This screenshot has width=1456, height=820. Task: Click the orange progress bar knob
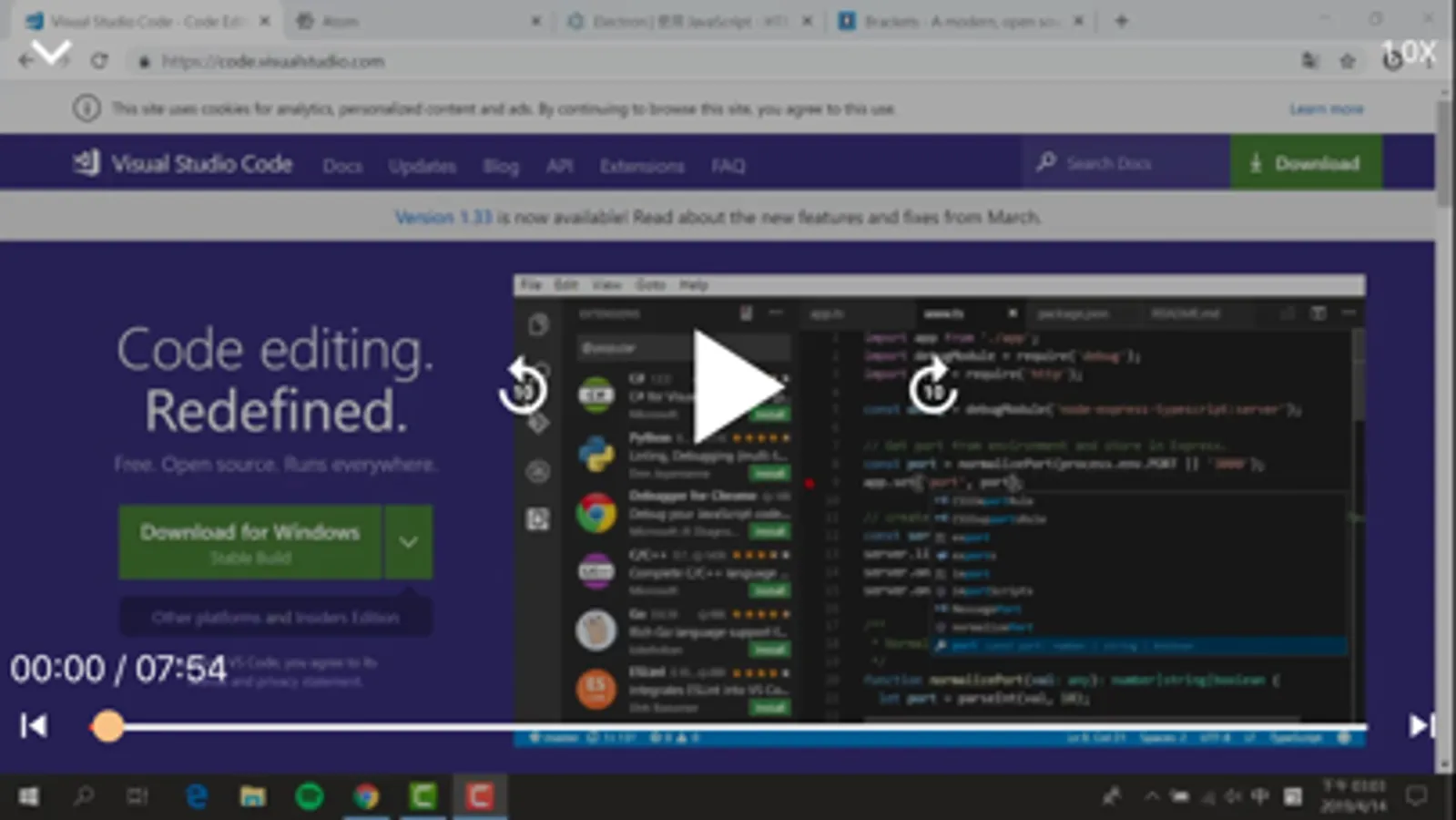[107, 726]
